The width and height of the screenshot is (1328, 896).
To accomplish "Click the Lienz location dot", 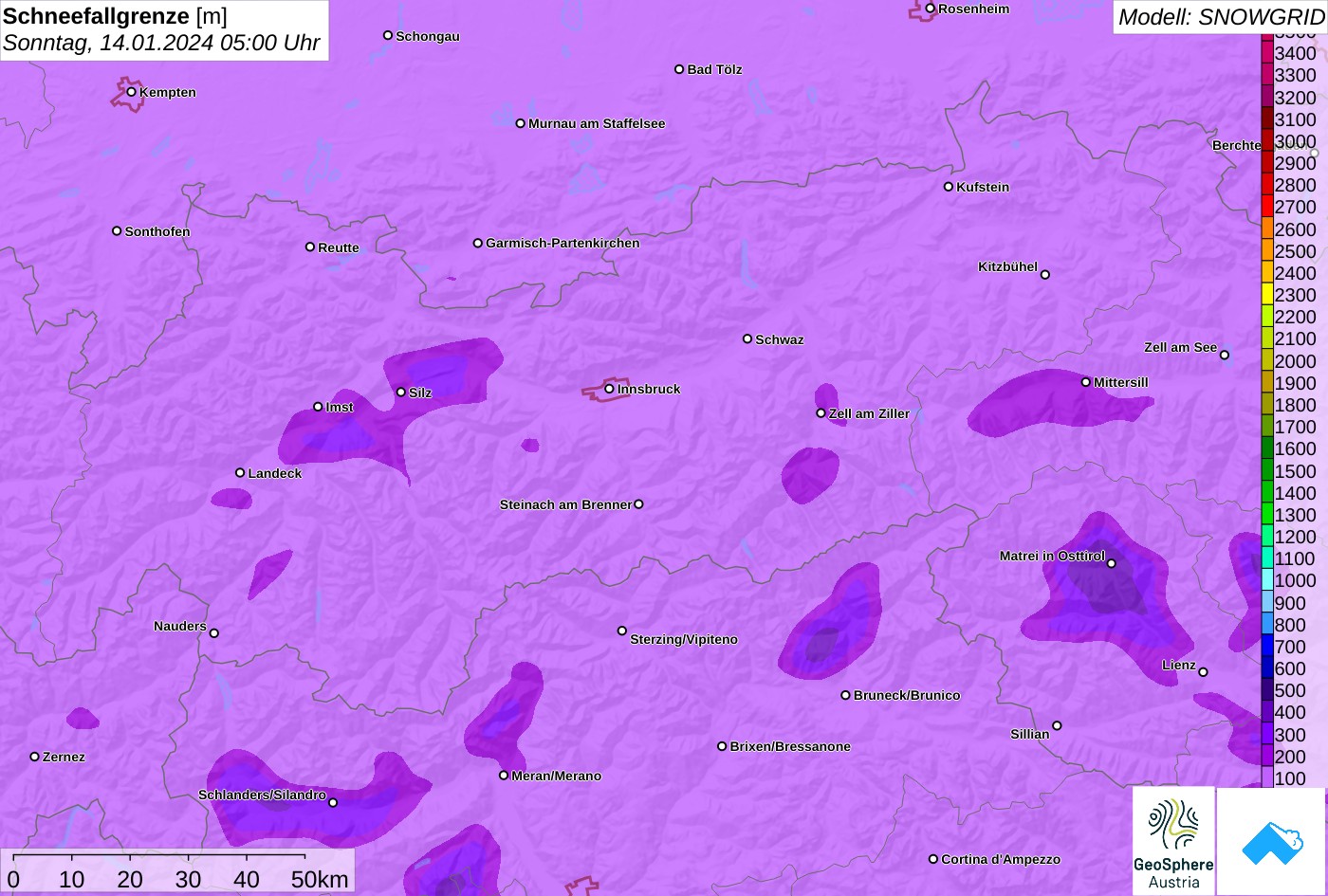I will point(1203,672).
